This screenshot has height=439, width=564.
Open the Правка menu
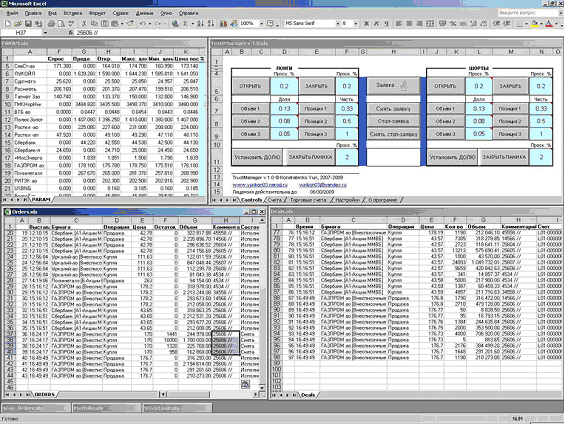click(x=33, y=13)
